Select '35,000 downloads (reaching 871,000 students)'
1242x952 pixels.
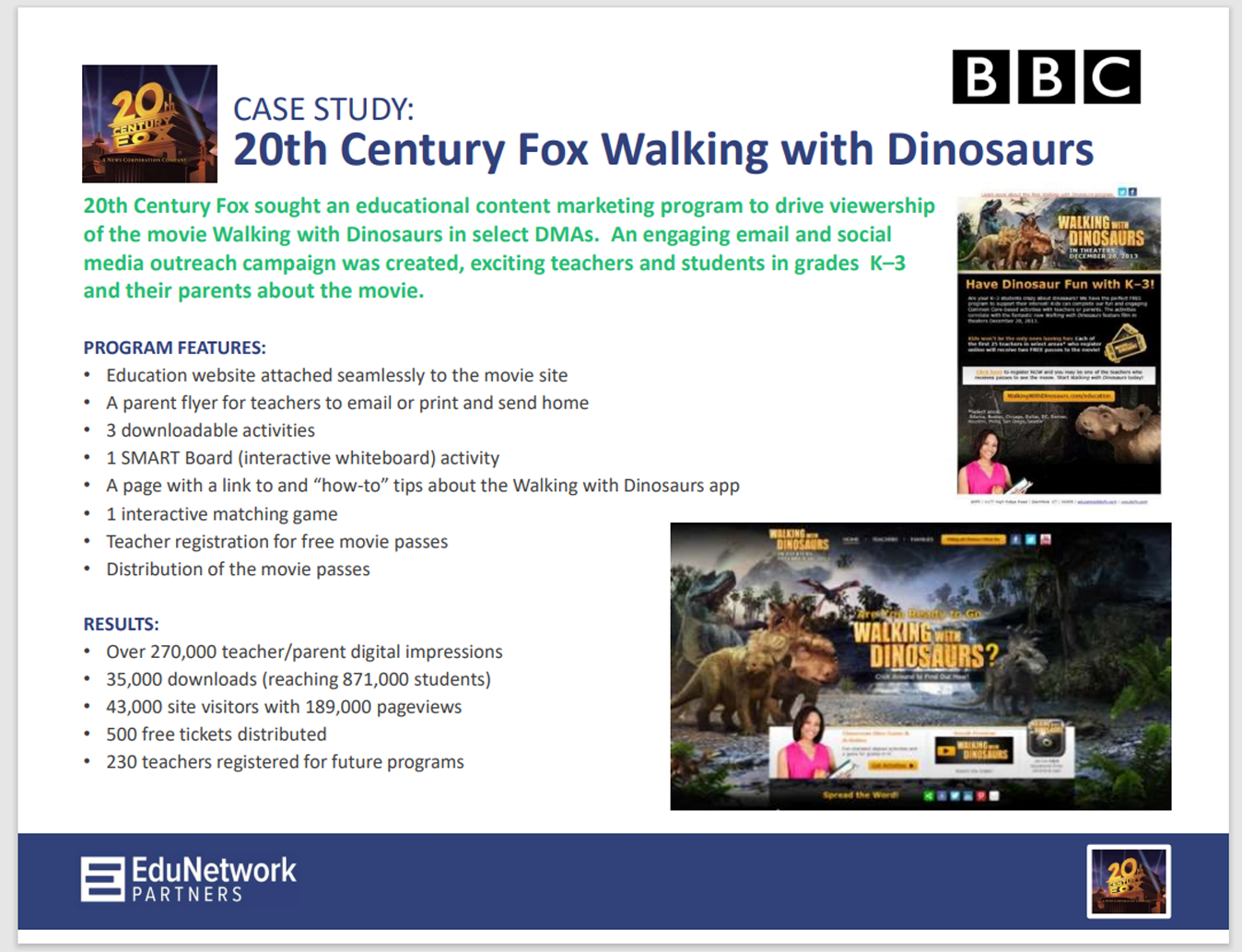(299, 679)
